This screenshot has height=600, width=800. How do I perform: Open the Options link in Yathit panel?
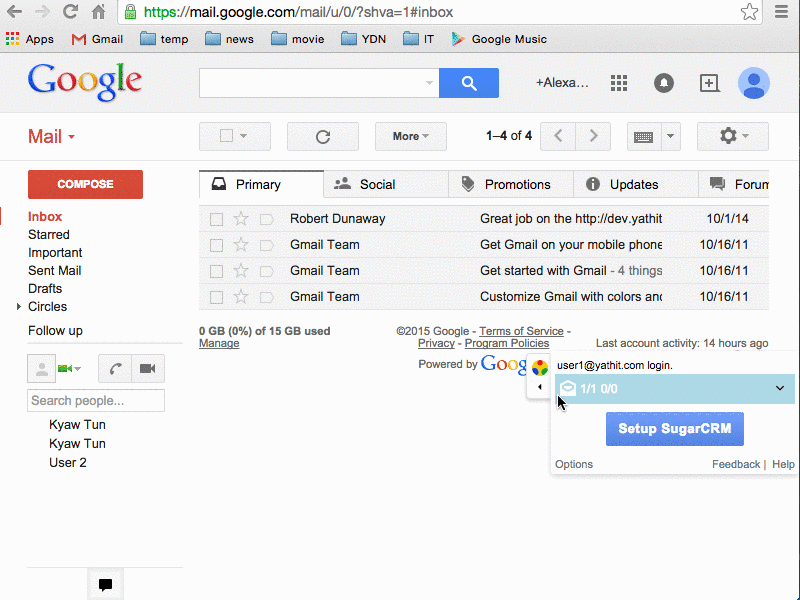[x=574, y=464]
